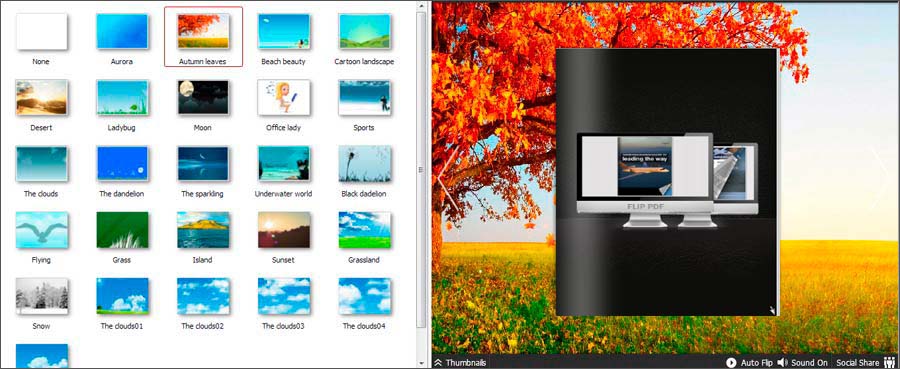Viewport: 900px width, 369px height.
Task: Click the flipbook cover page
Action: (x=666, y=182)
